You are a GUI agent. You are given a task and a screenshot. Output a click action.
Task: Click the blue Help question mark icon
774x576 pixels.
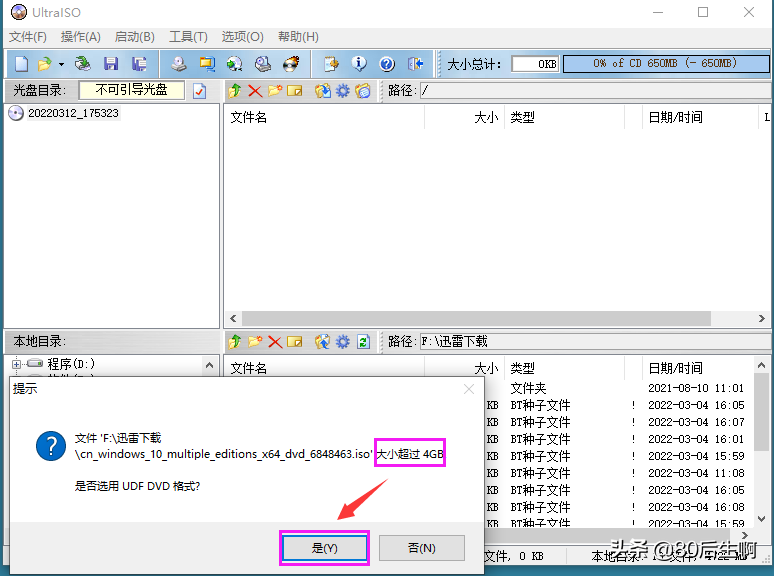pos(387,64)
